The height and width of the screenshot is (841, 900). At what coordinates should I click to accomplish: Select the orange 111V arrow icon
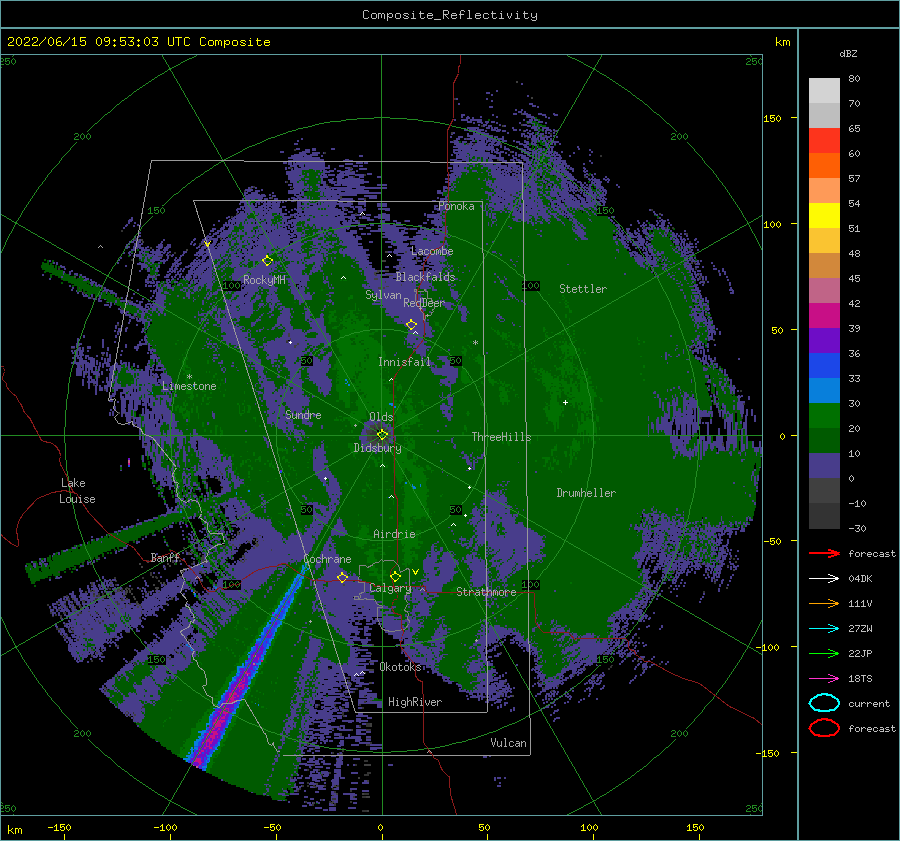824,603
